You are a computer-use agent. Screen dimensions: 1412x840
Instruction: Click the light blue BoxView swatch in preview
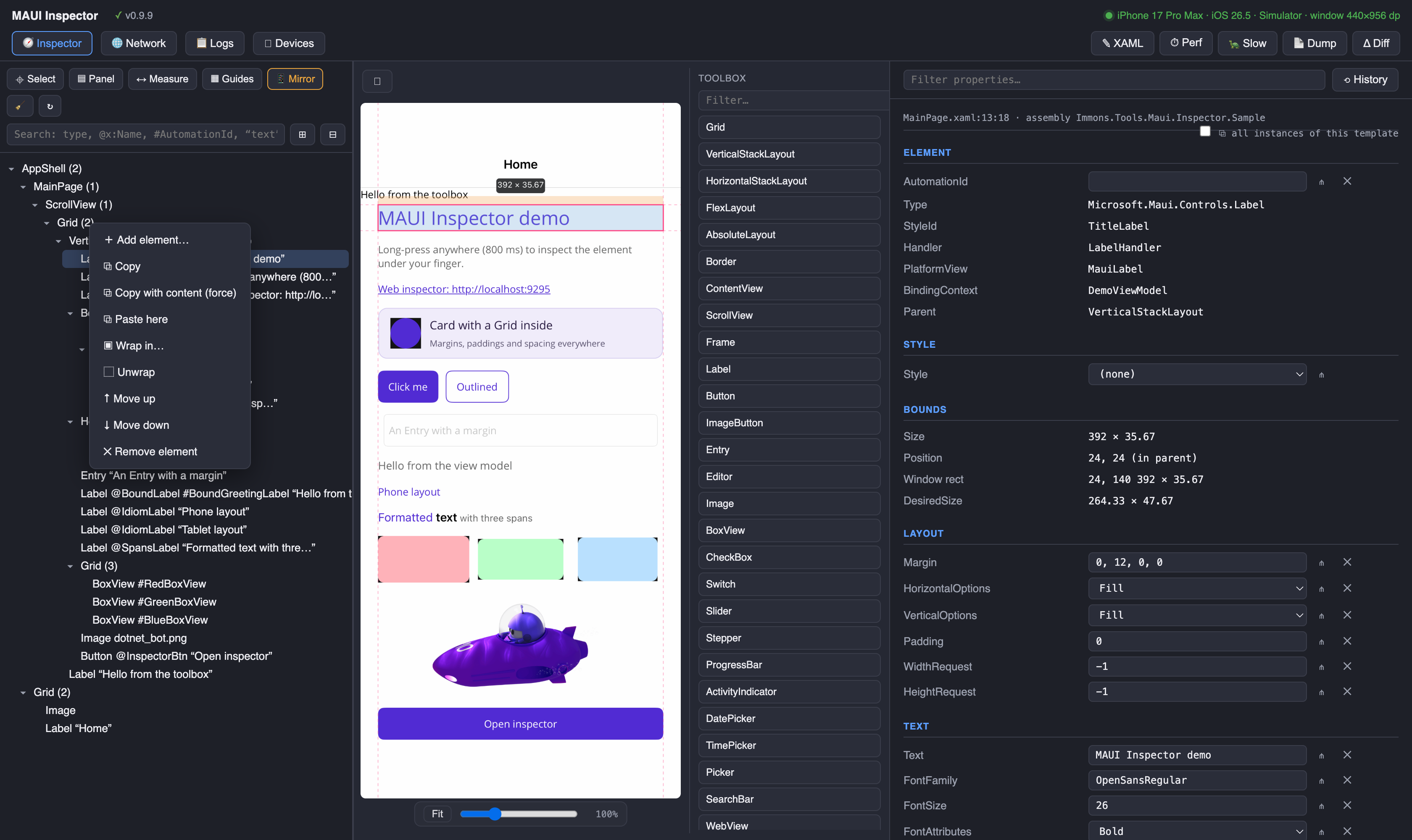pyautogui.click(x=617, y=559)
